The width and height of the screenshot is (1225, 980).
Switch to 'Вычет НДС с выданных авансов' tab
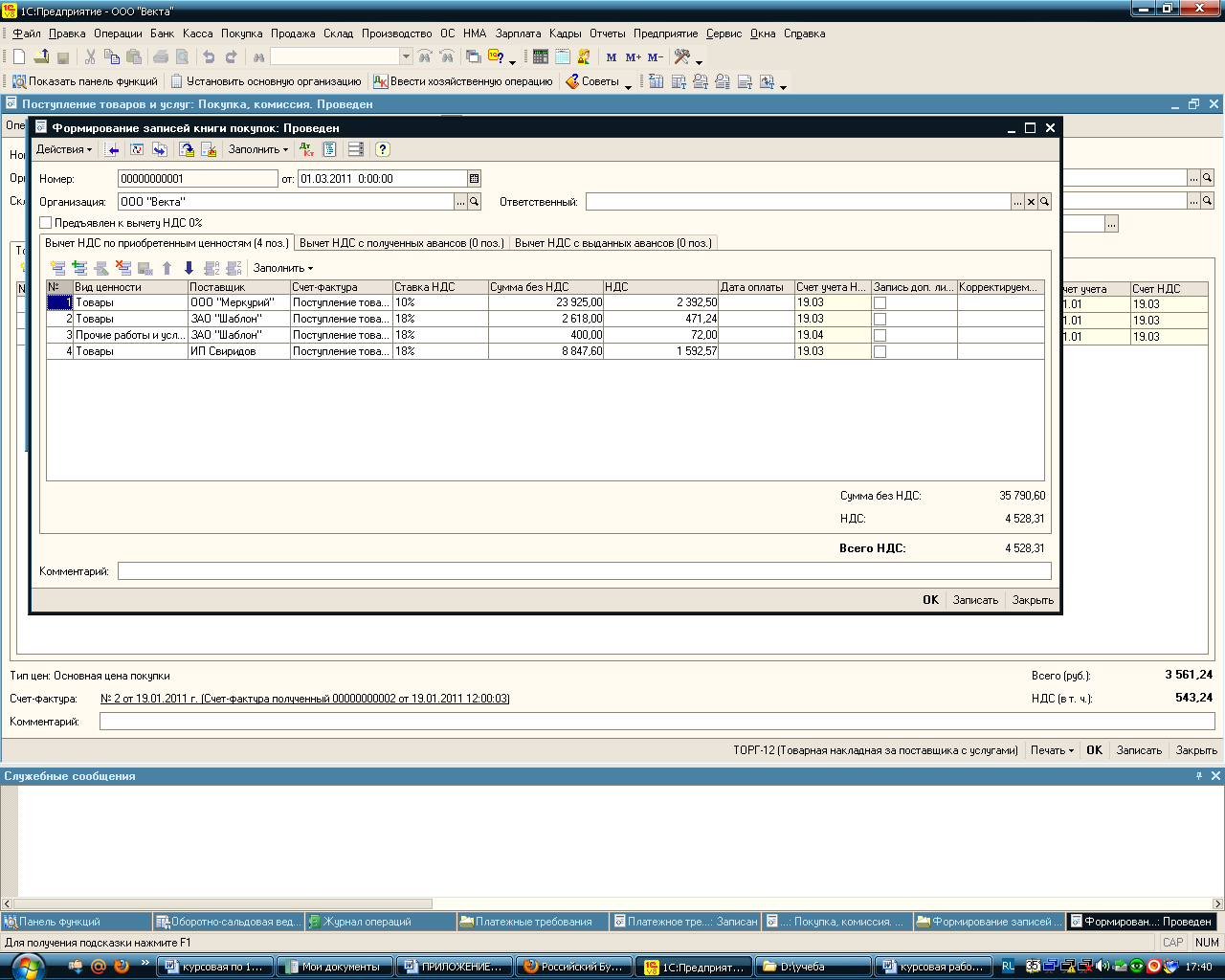click(x=613, y=243)
